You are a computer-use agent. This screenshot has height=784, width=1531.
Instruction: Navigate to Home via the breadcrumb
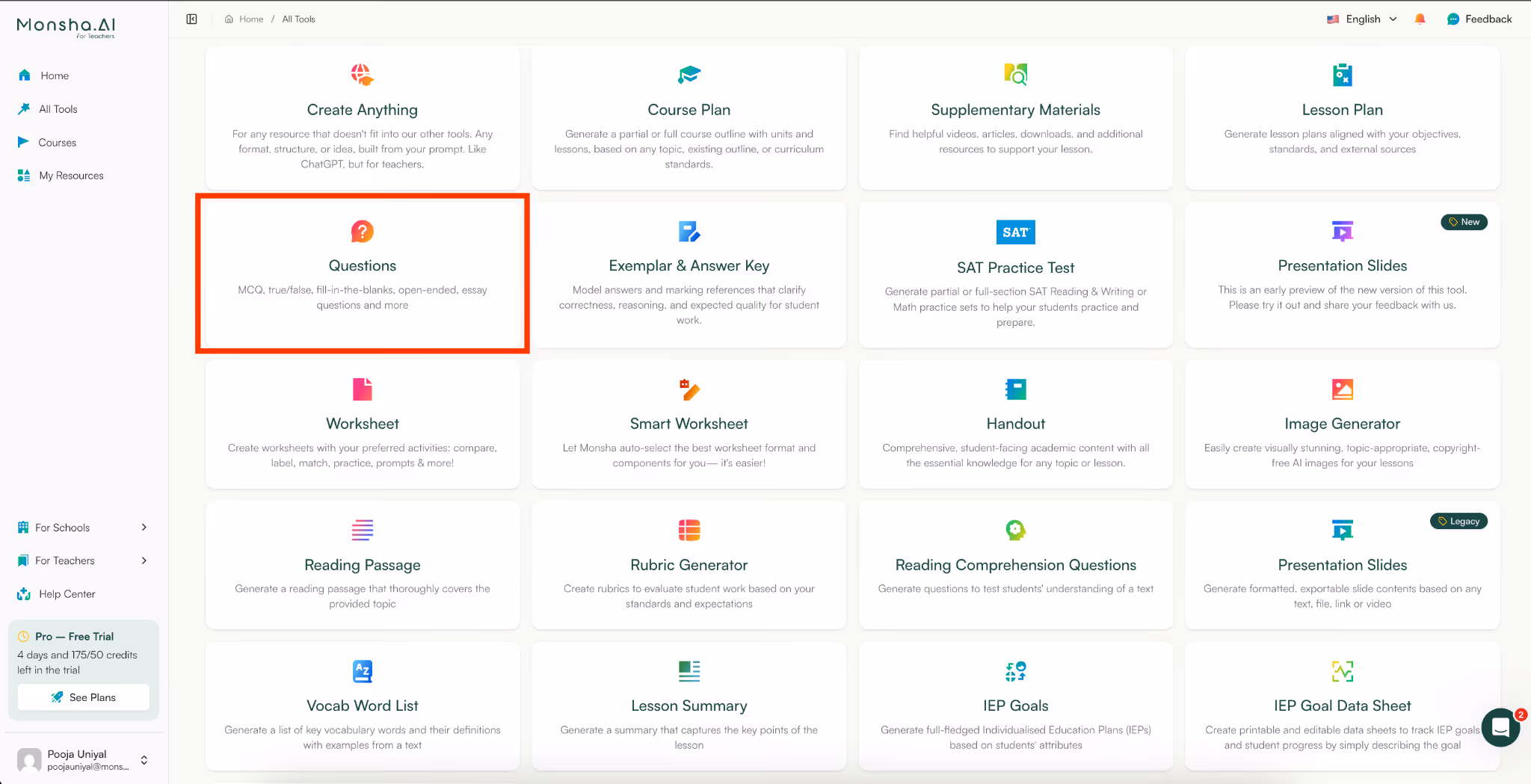click(x=250, y=19)
